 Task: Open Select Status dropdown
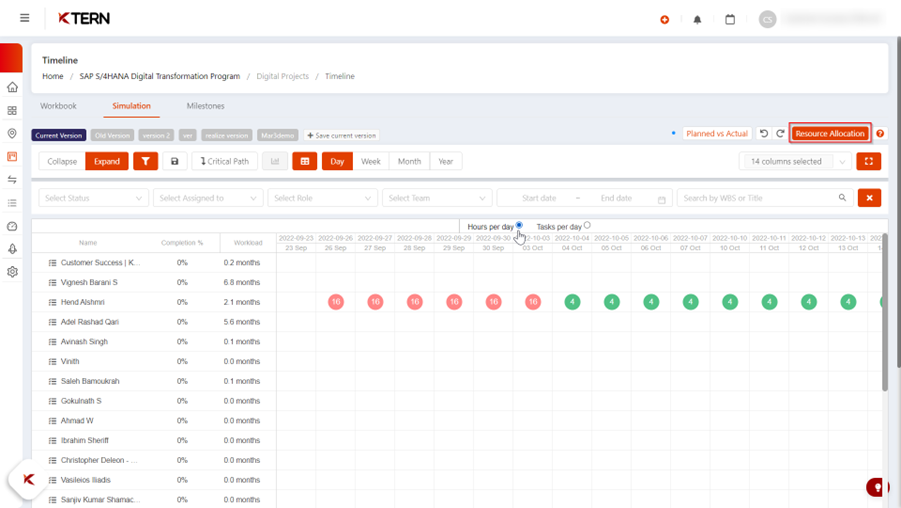[x=93, y=198]
